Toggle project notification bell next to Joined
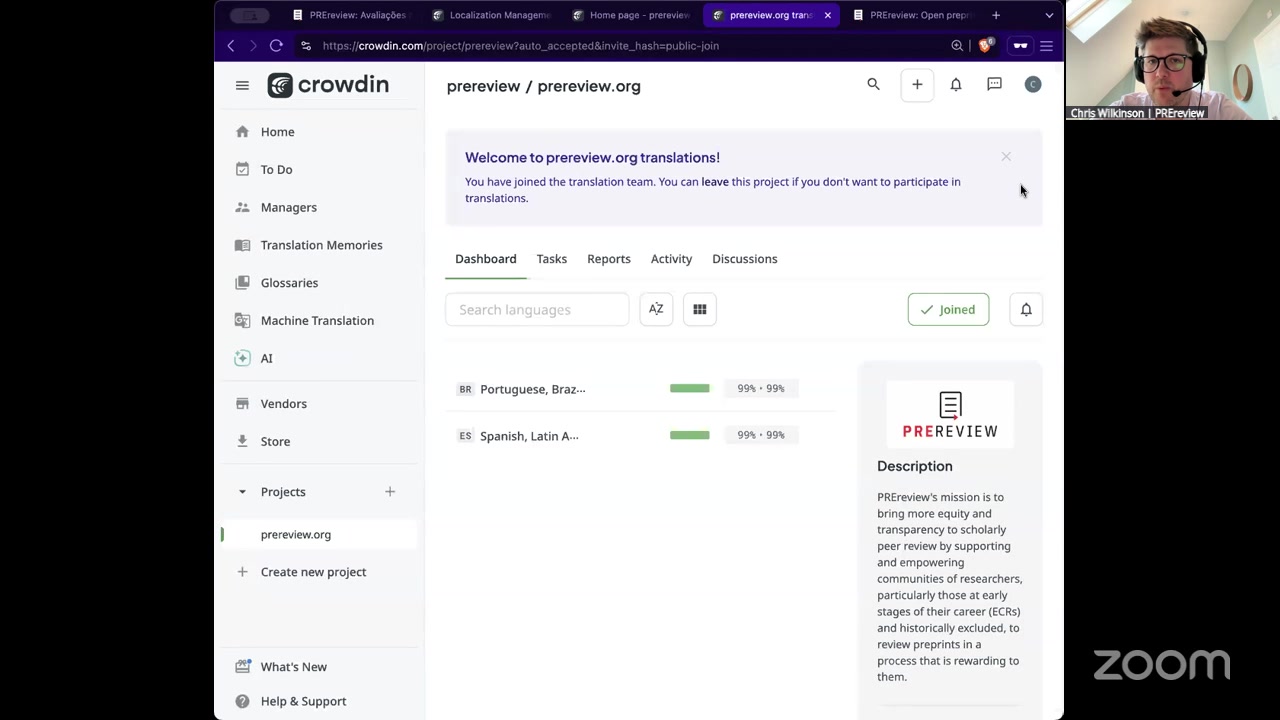Viewport: 1280px width, 720px height. 1026,310
